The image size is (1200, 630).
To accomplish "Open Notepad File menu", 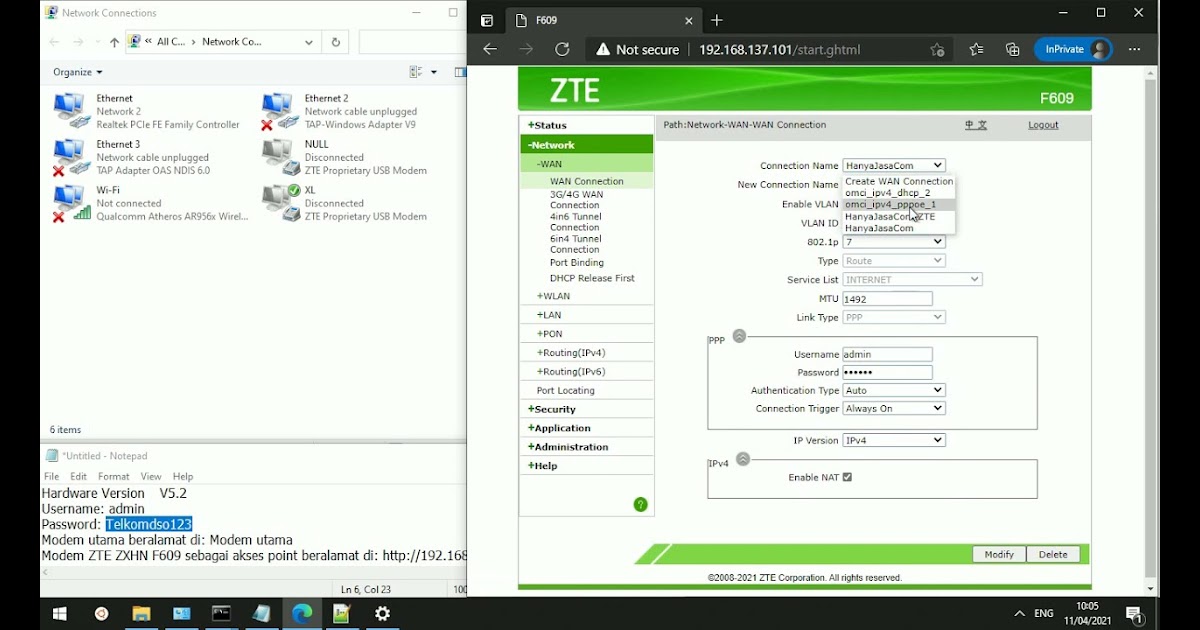I will point(52,477).
